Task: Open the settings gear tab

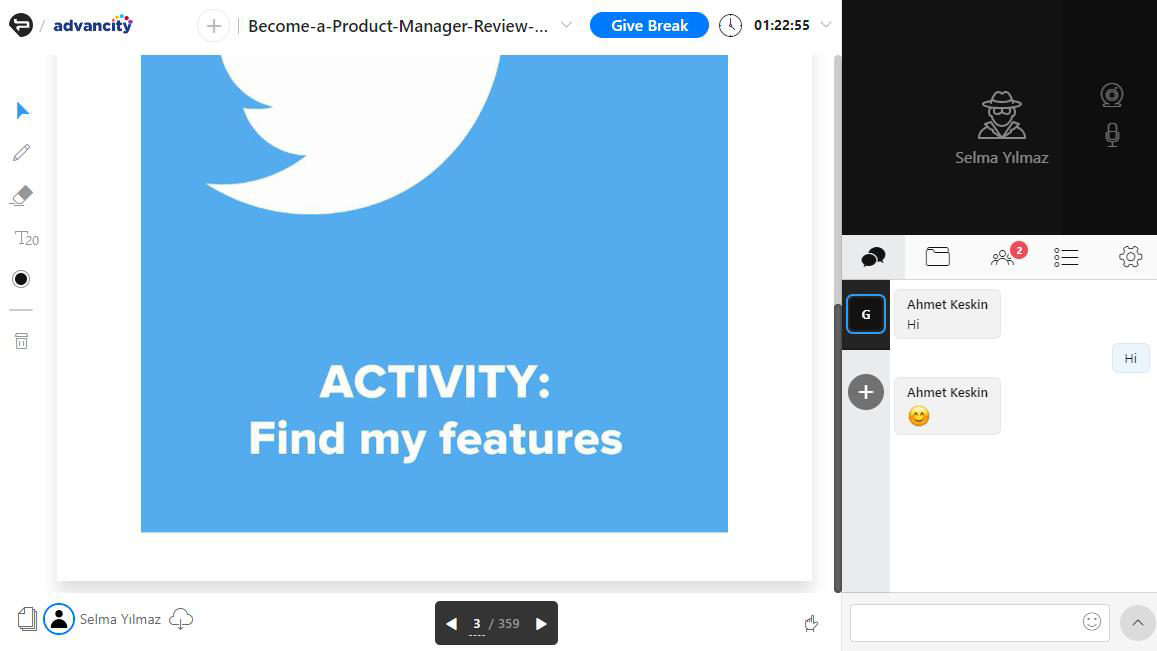Action: (x=1130, y=257)
